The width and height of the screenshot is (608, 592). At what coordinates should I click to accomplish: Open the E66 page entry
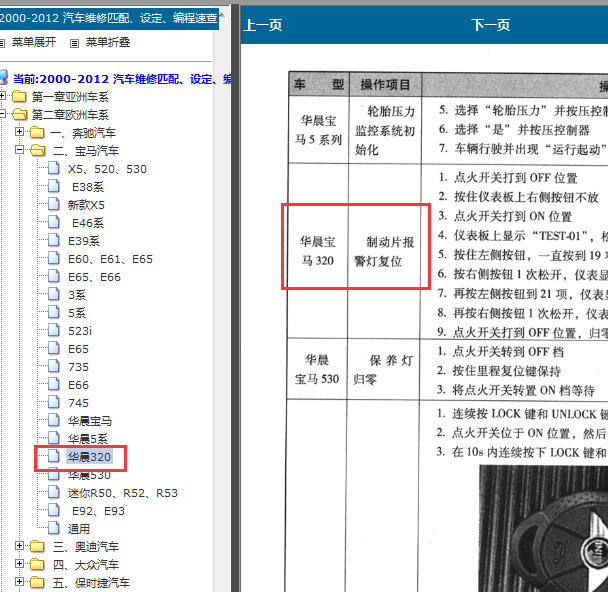pyautogui.click(x=78, y=385)
